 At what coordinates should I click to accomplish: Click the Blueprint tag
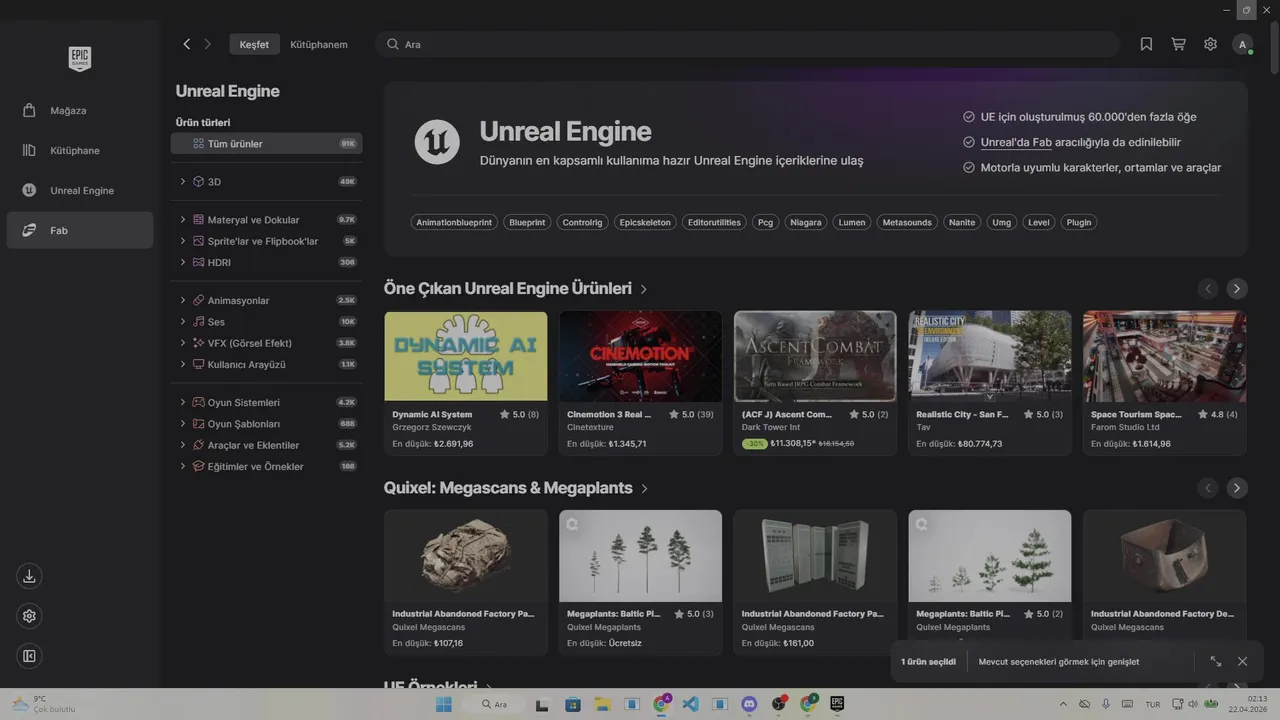(x=527, y=222)
